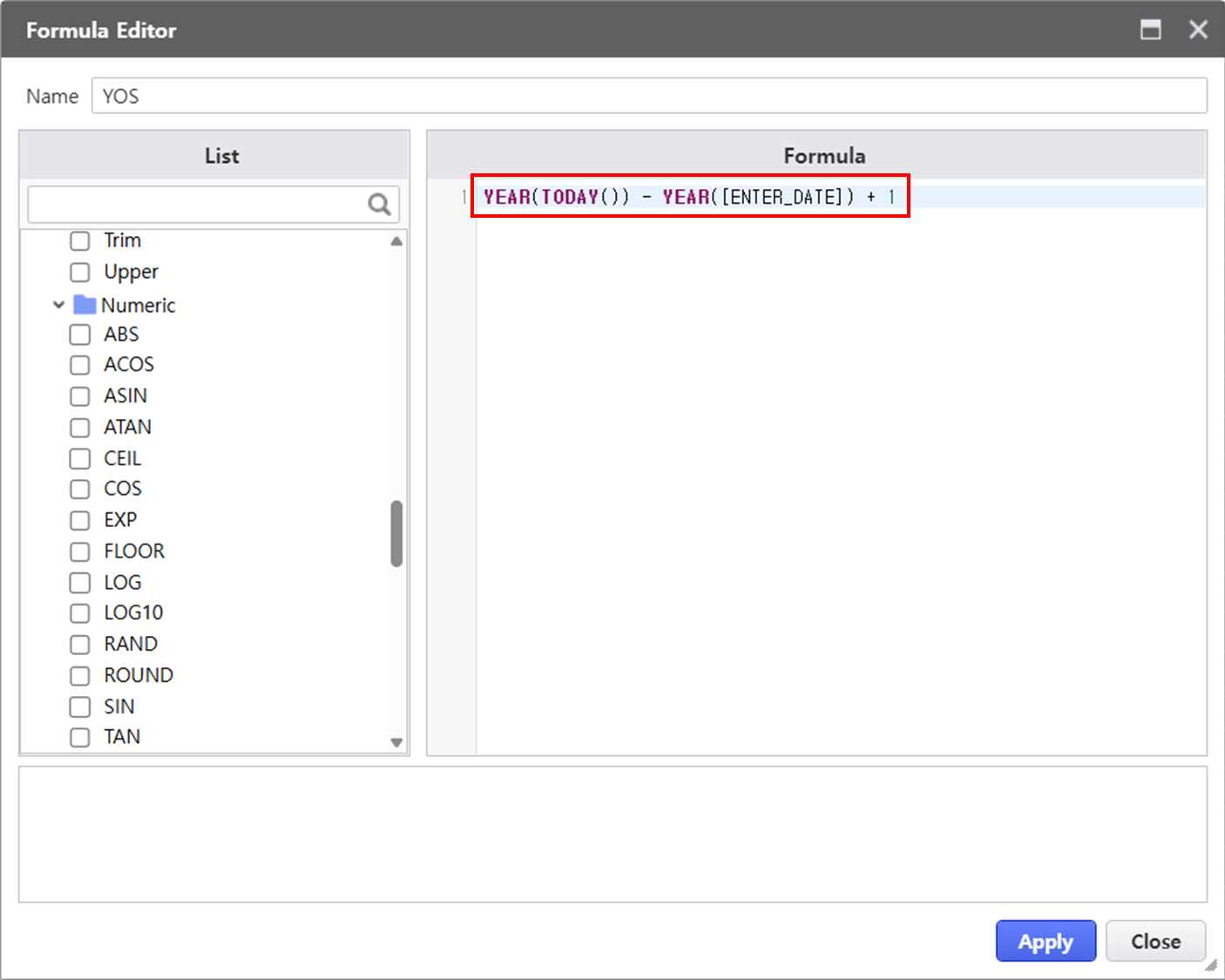The image size is (1225, 980).
Task: Select the SIN checkbox
Action: [x=79, y=706]
